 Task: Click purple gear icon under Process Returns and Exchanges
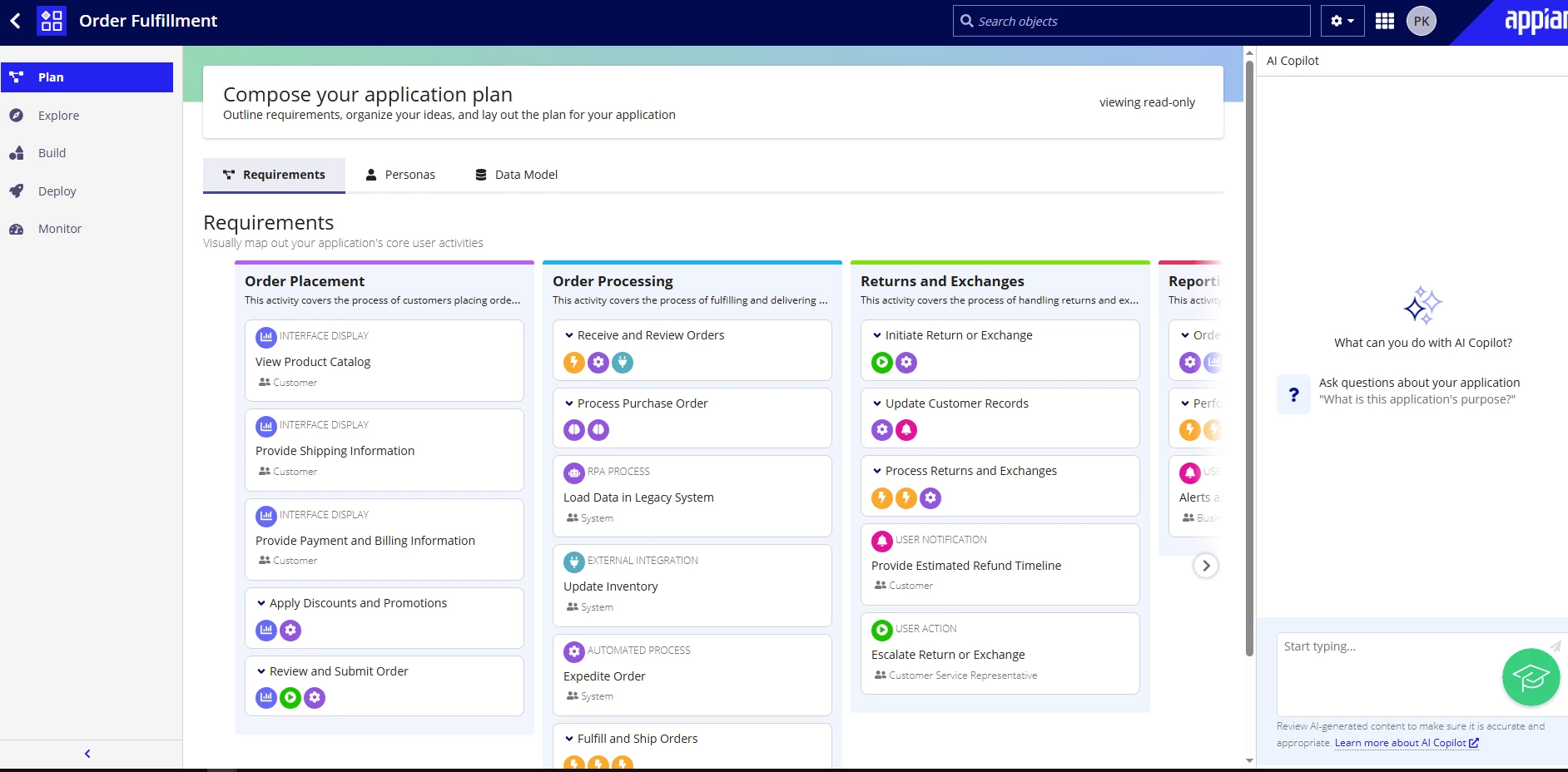(x=930, y=498)
